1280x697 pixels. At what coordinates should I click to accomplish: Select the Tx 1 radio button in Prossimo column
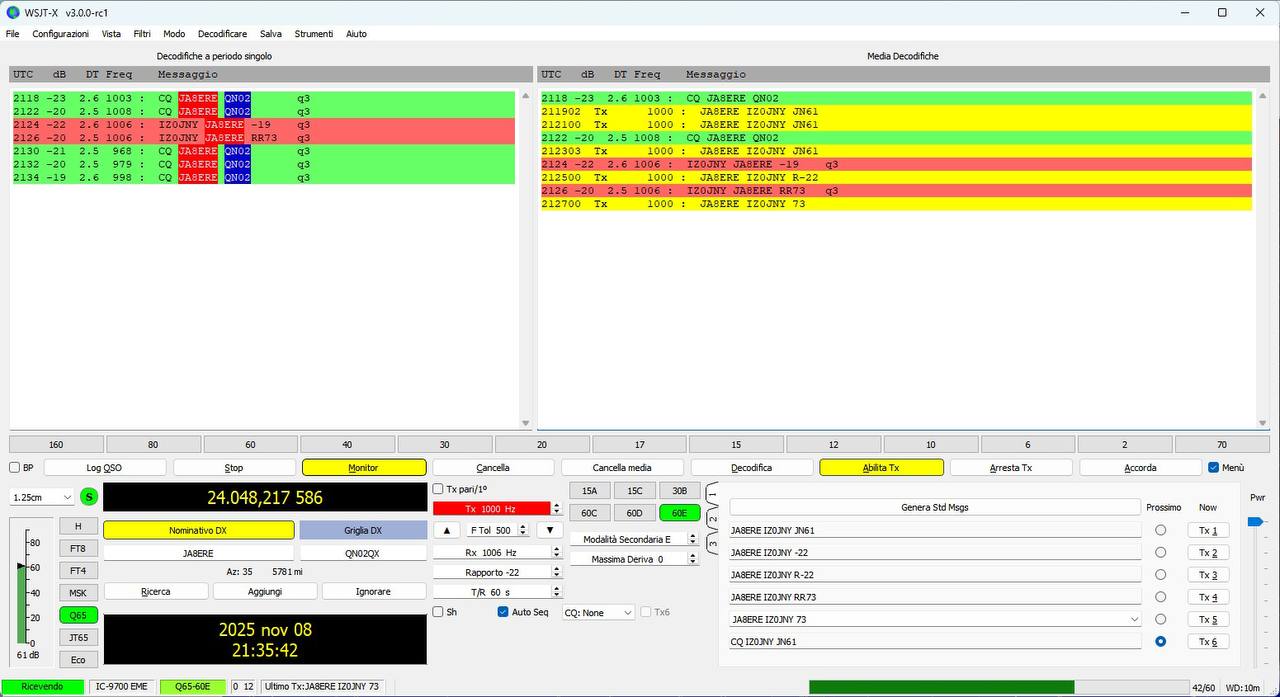point(1160,529)
